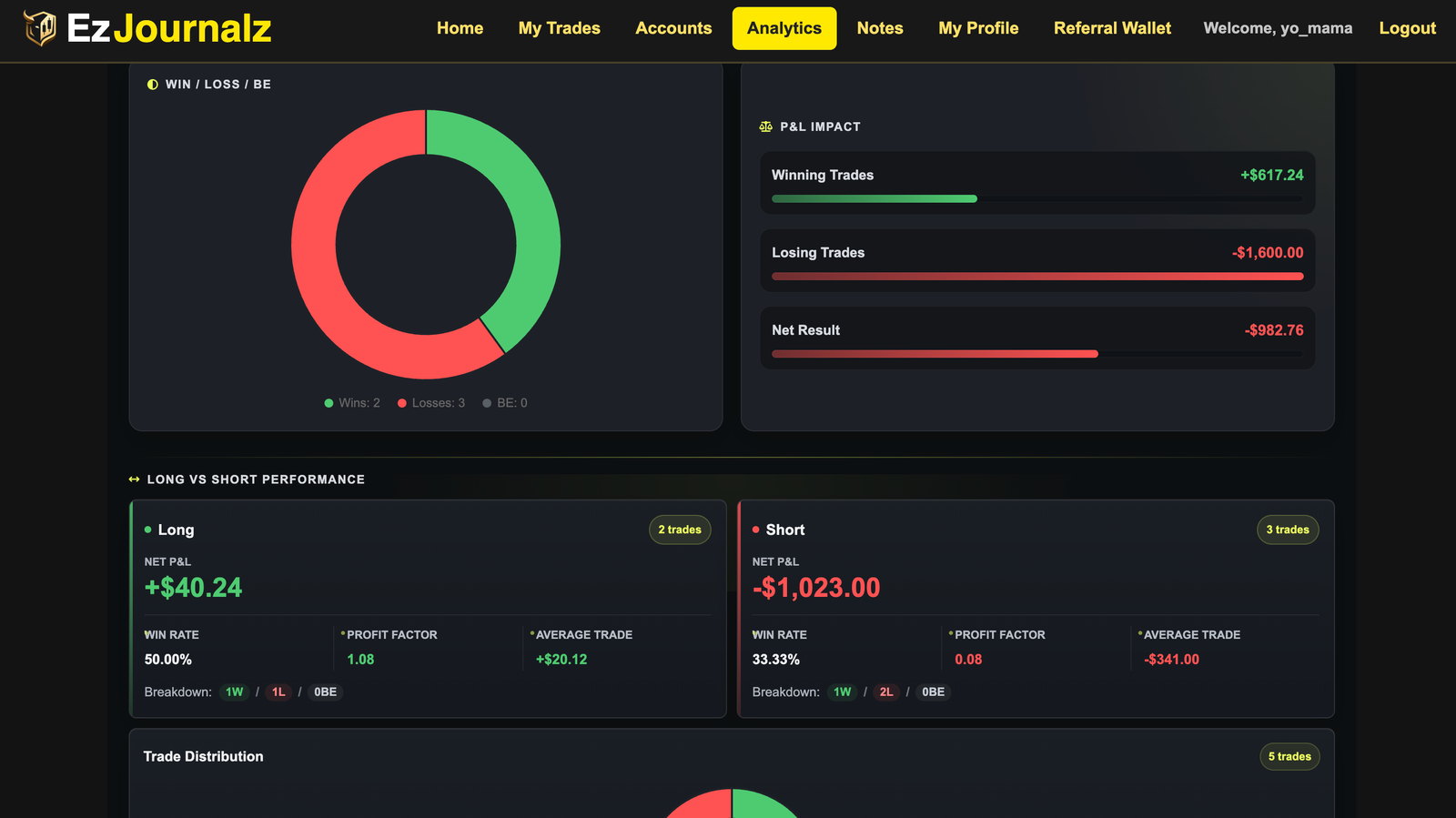
Task: Click the -$1,600.00 Losing Trades value
Action: click(x=1268, y=253)
